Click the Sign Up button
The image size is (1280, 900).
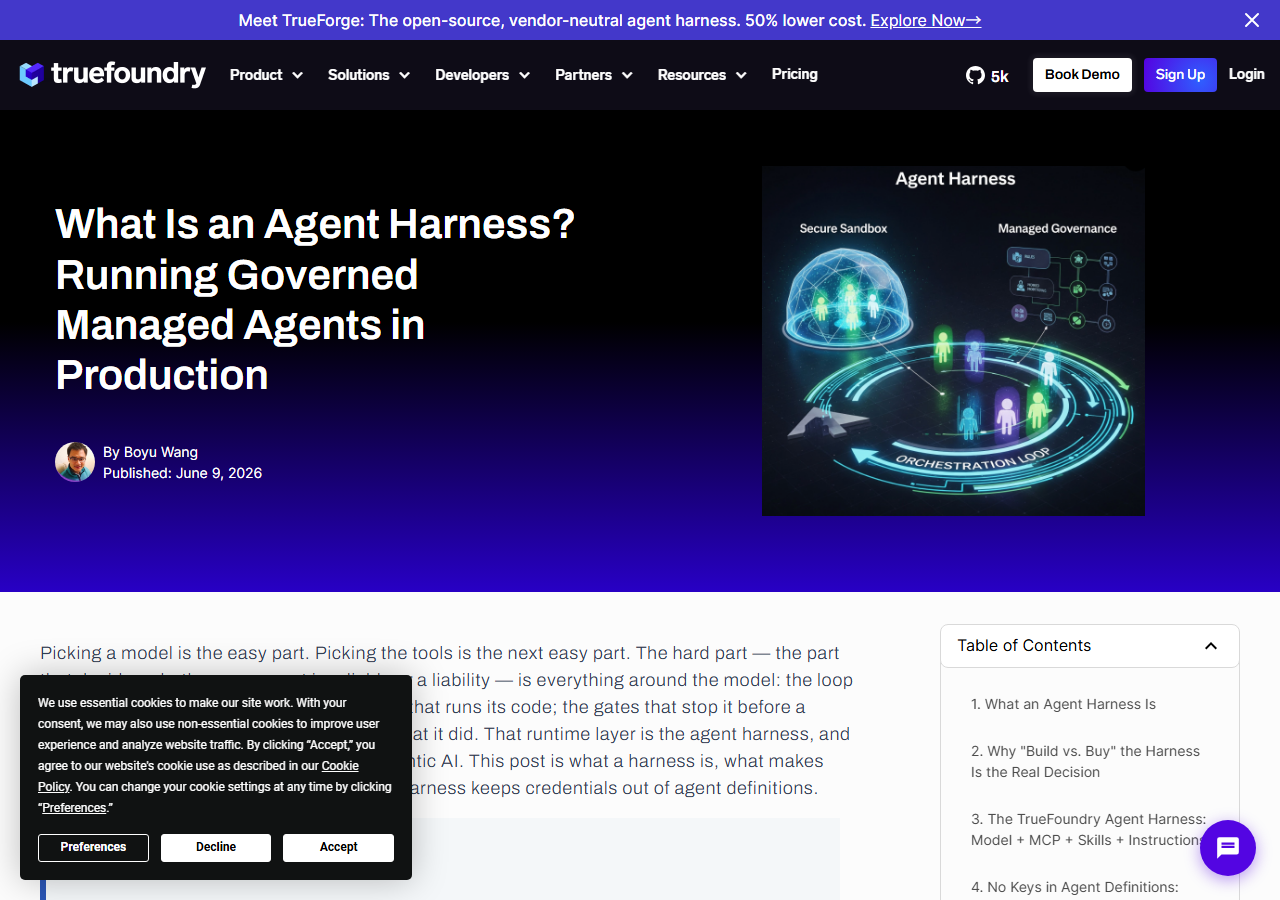click(1180, 75)
